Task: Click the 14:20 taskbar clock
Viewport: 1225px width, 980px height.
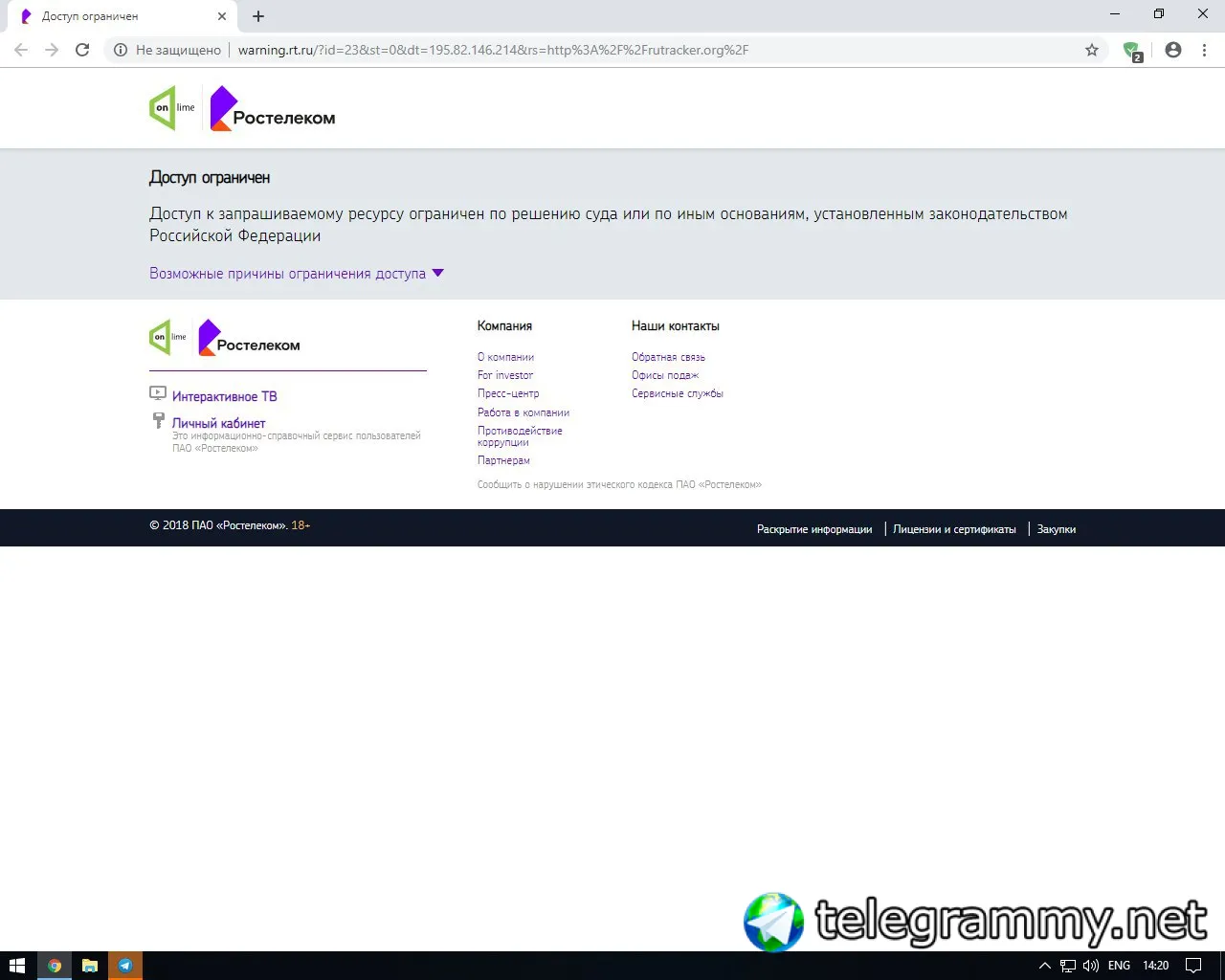Action: click(x=1156, y=966)
